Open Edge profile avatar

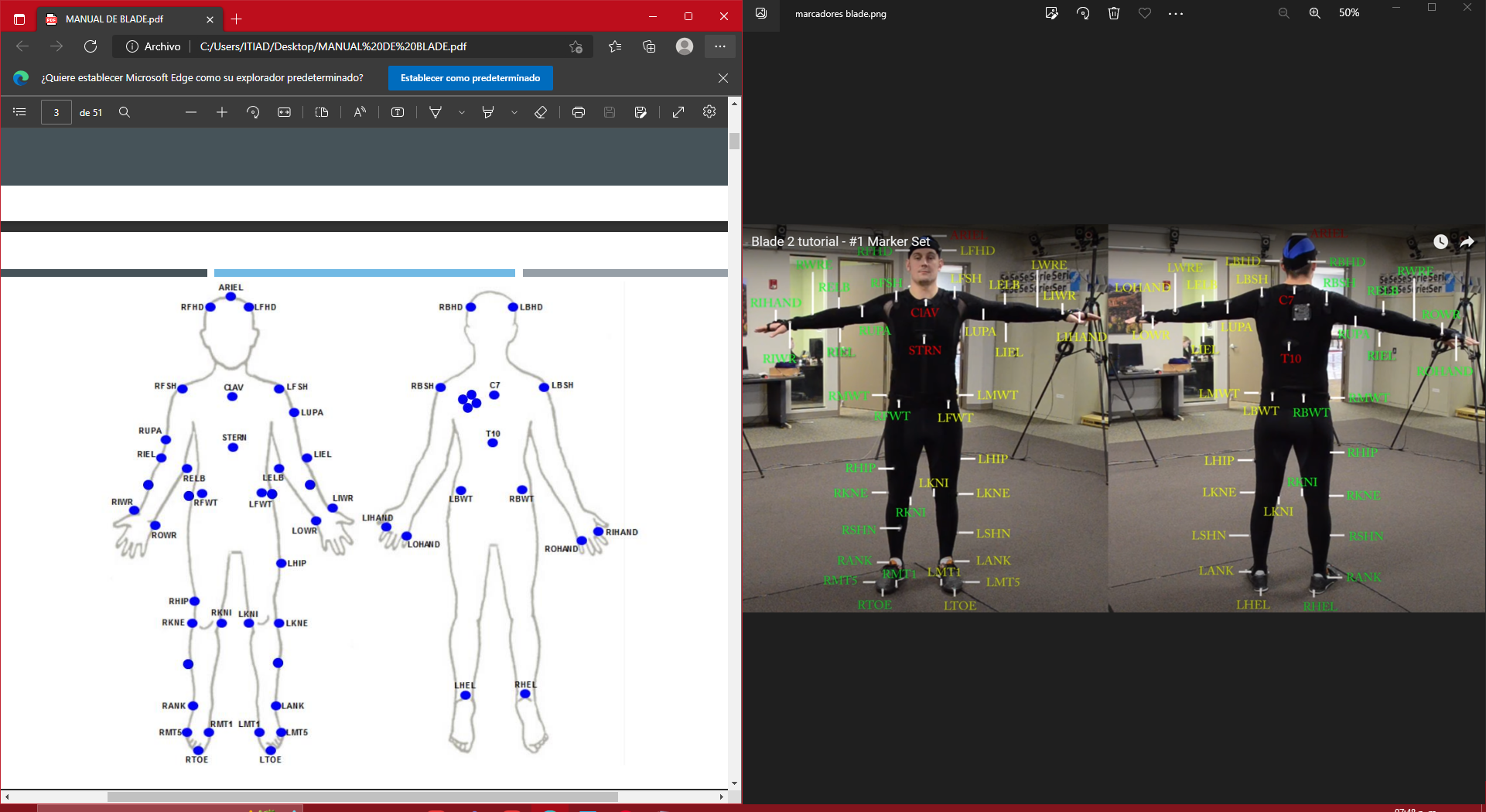(685, 46)
